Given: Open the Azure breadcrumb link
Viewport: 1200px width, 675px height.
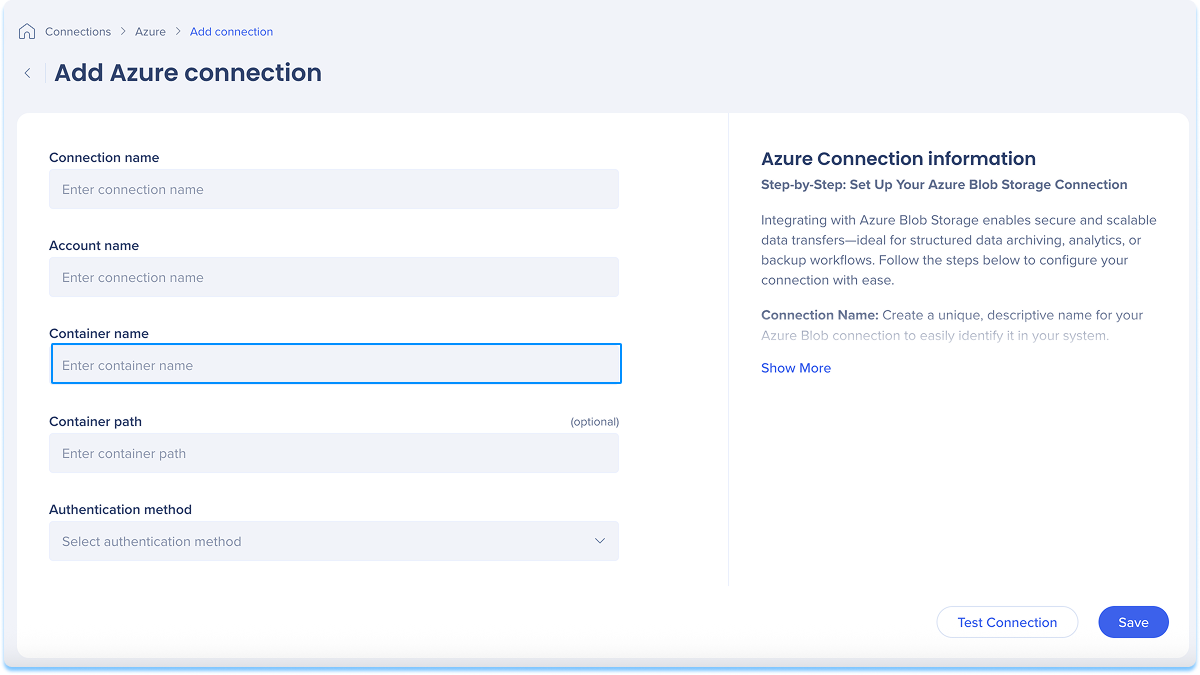Looking at the screenshot, I should coord(151,32).
